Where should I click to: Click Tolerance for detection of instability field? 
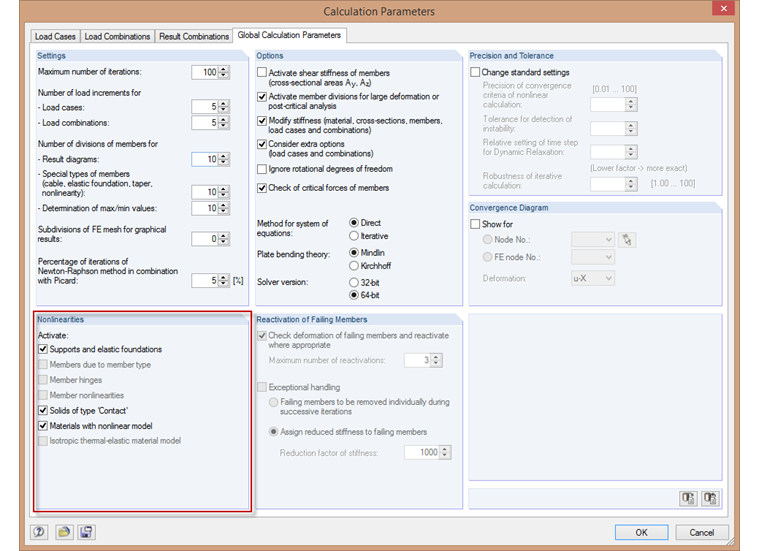point(608,128)
